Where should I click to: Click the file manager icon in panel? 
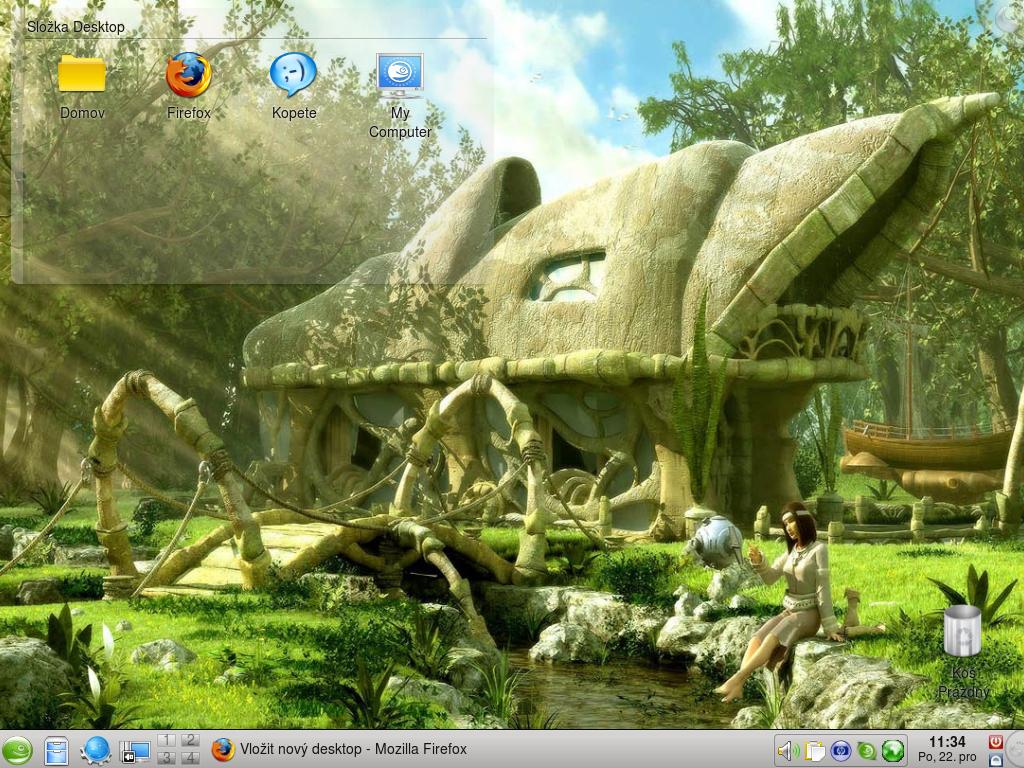(56, 750)
